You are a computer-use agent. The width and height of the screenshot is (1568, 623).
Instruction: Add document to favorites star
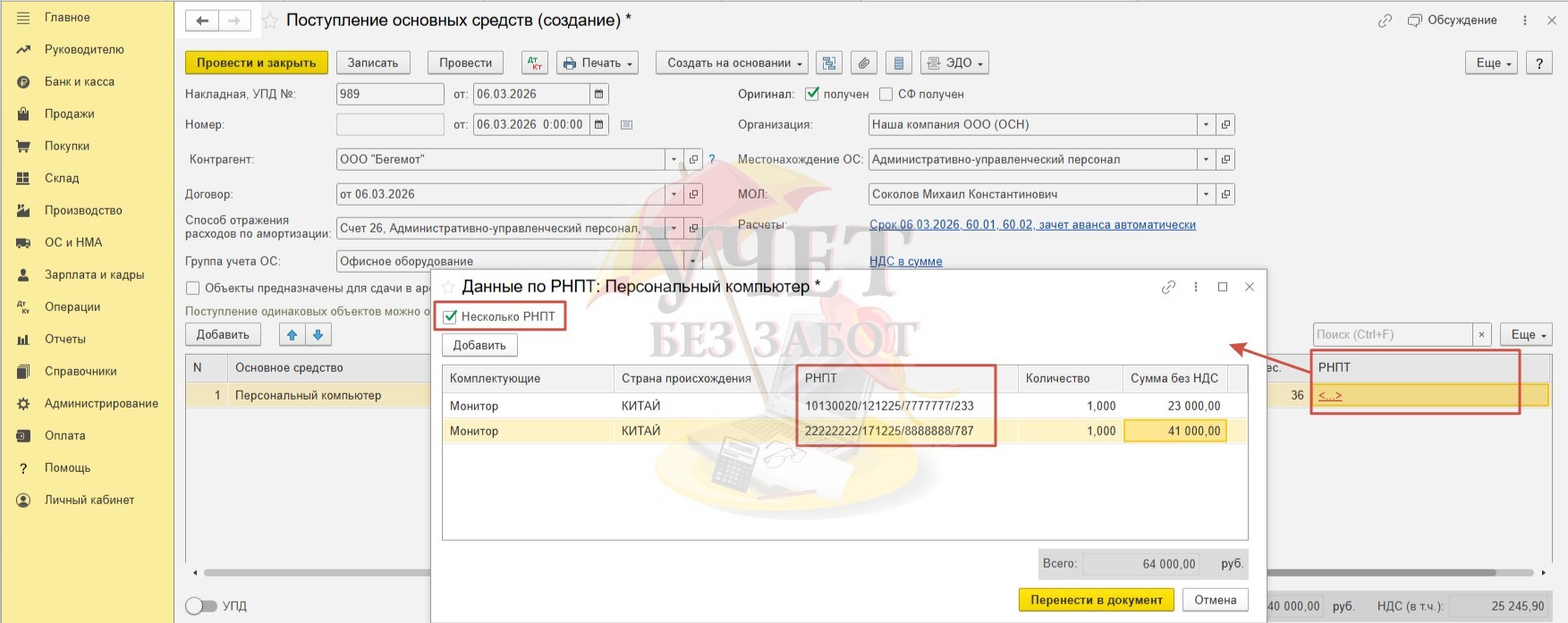[x=269, y=21]
